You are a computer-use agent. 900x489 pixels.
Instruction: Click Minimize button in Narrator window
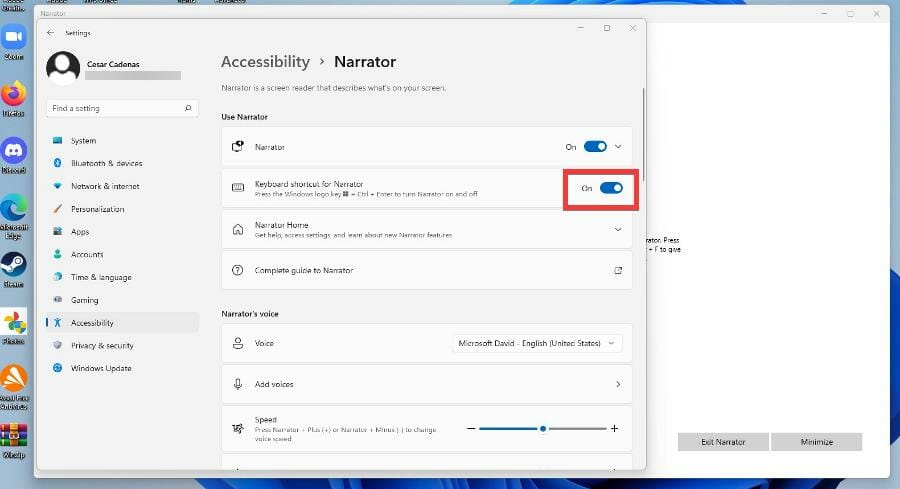pyautogui.click(x=816, y=442)
